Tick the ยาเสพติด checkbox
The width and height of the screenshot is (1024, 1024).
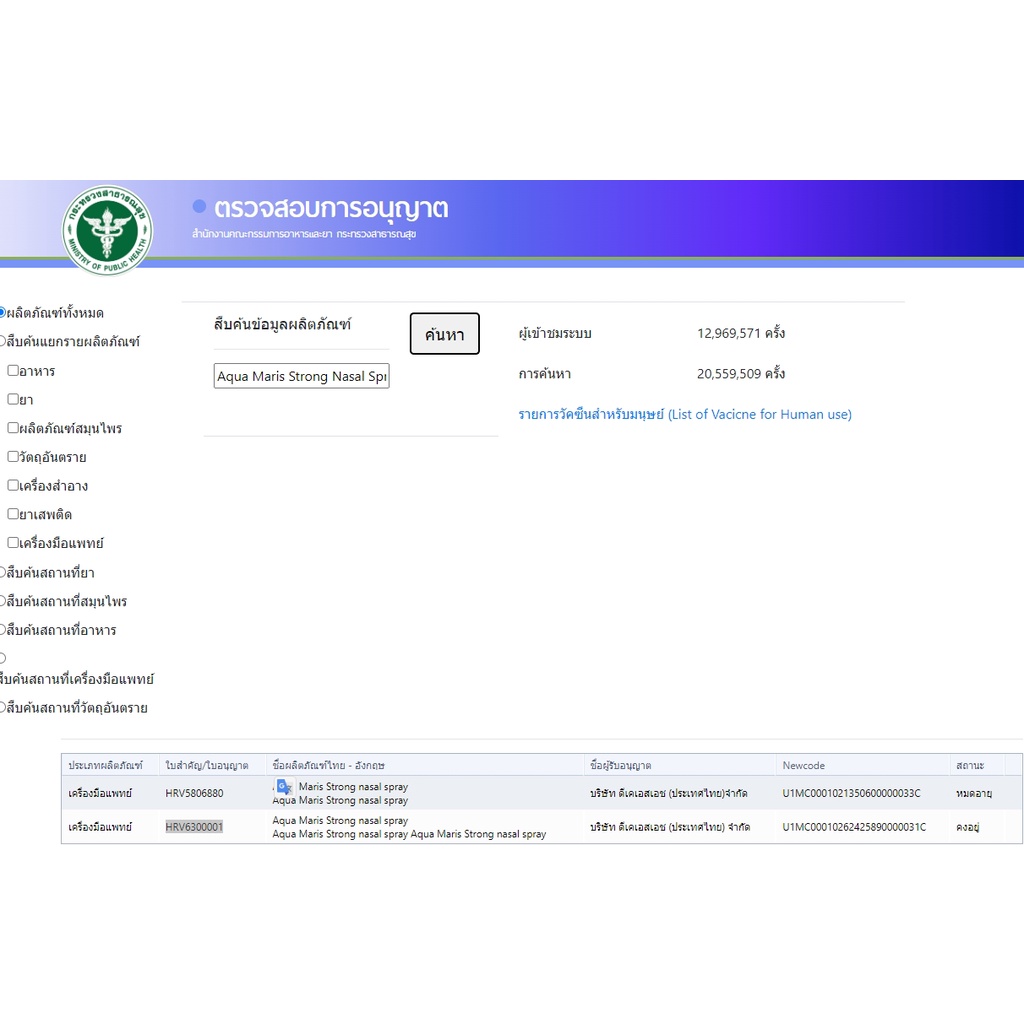[13, 514]
